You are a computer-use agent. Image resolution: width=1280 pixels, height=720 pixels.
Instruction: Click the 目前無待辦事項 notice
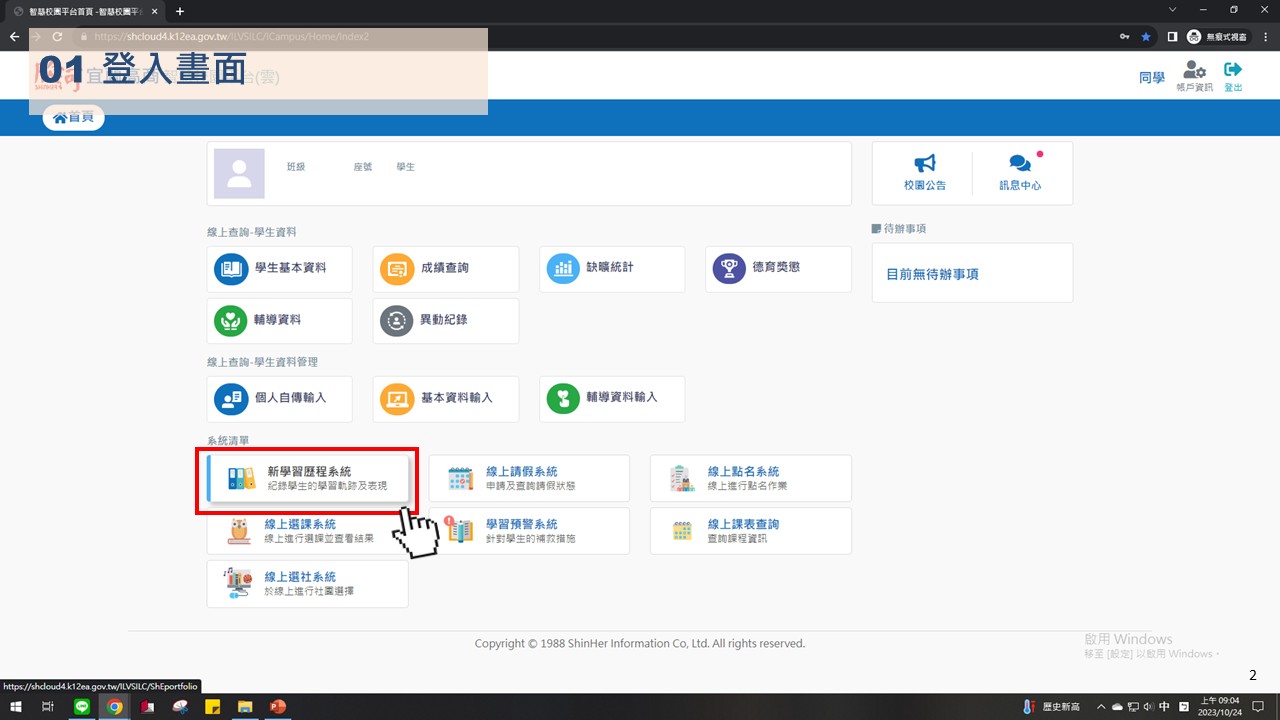[x=933, y=274]
